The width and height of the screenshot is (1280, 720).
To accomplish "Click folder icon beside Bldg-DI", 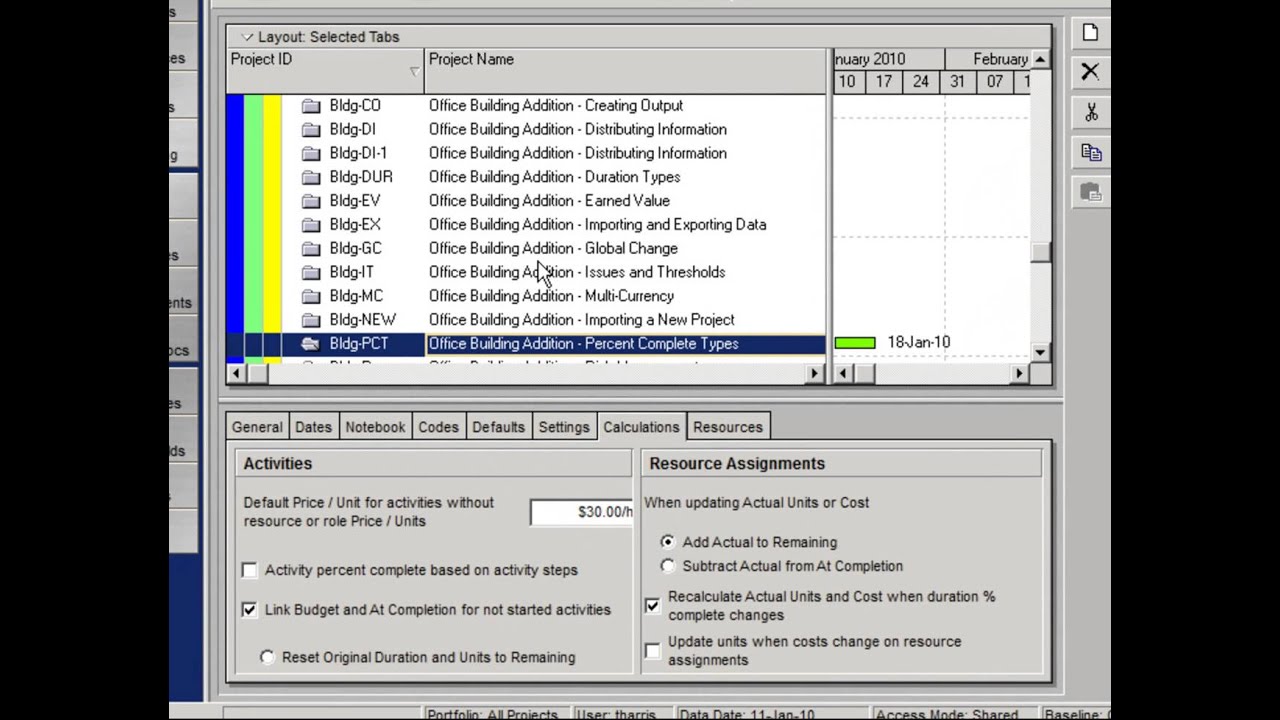I will [x=311, y=129].
